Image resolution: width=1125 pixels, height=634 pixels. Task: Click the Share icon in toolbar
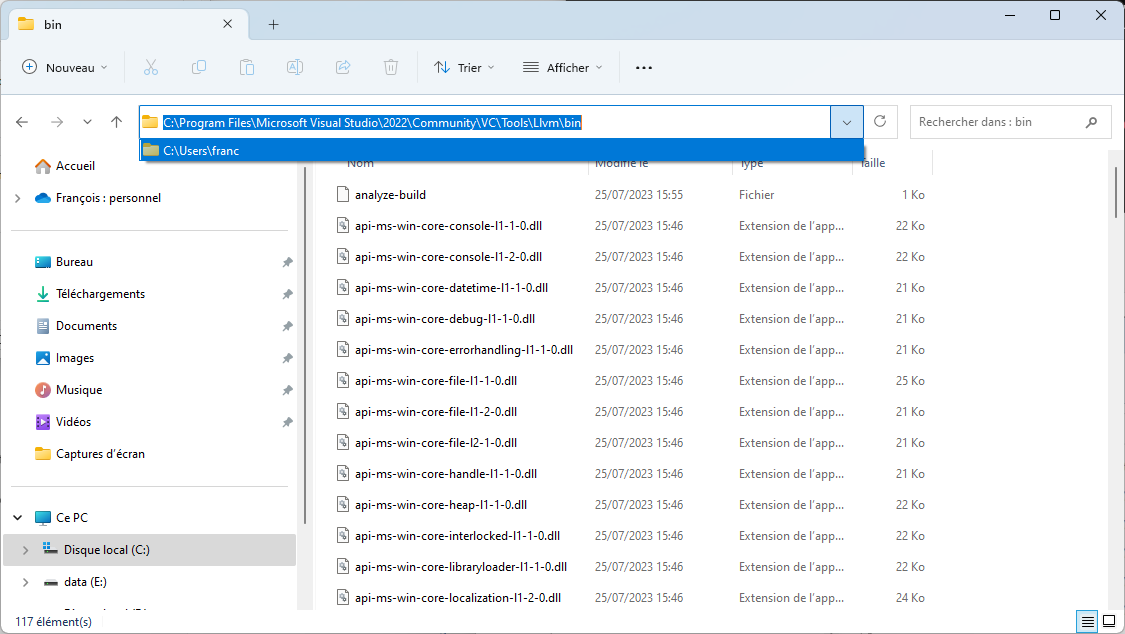[x=343, y=67]
